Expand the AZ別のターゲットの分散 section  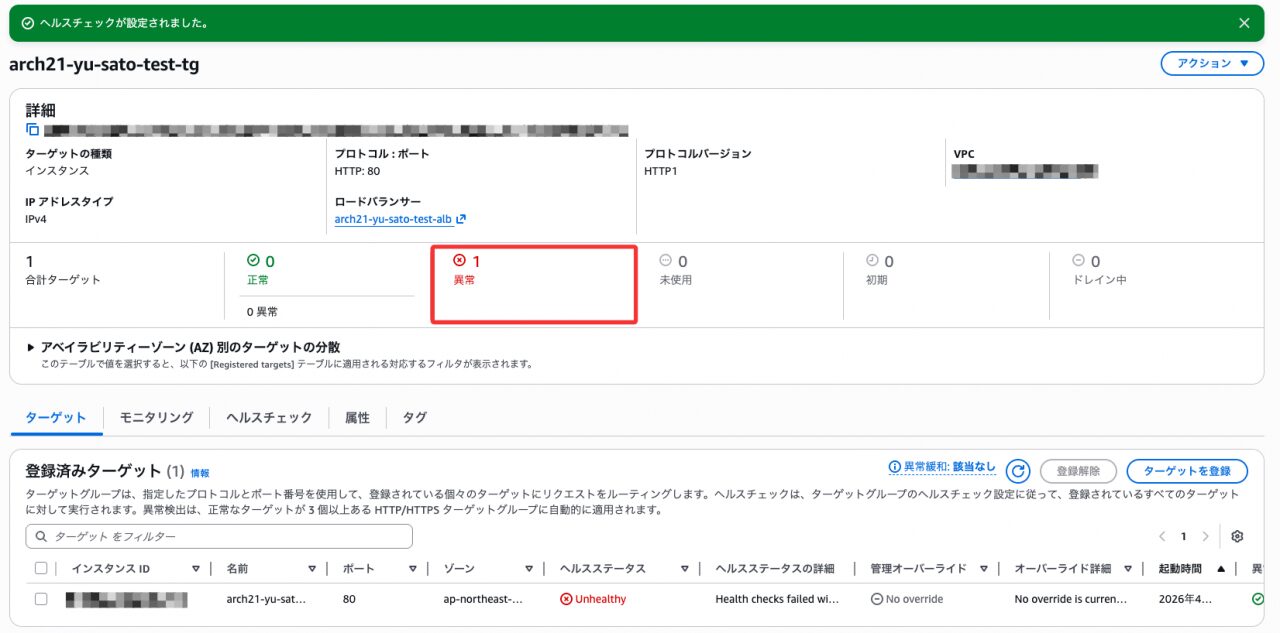coord(32,347)
